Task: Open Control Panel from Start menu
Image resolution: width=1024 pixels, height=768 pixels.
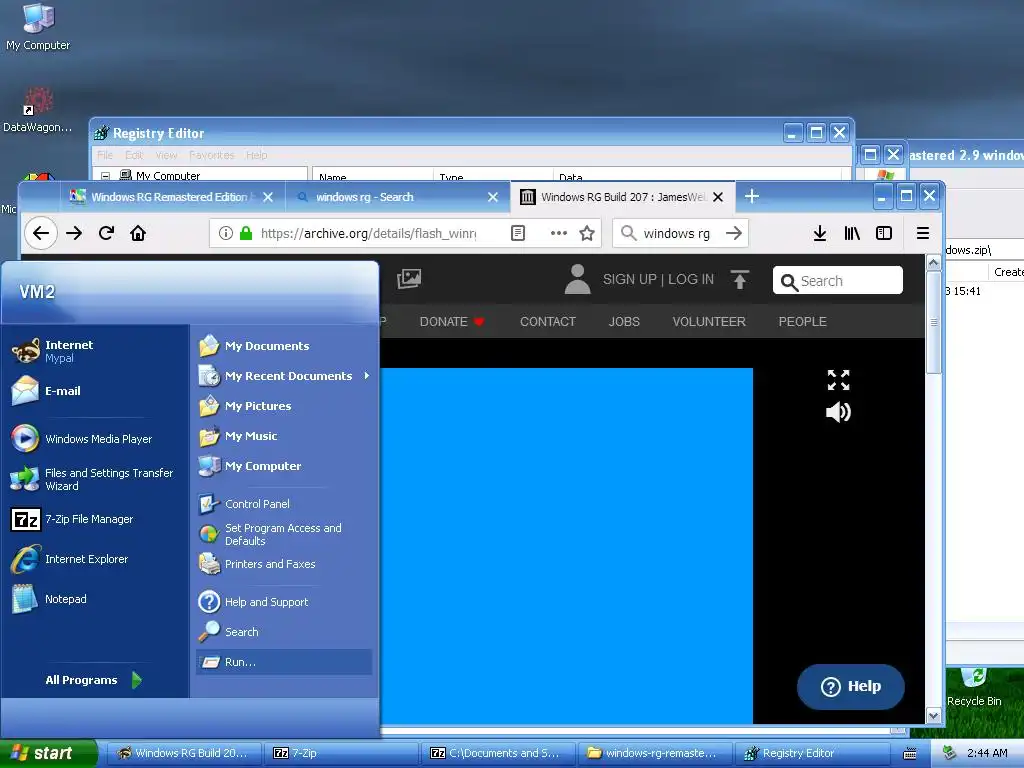Action: (284, 504)
